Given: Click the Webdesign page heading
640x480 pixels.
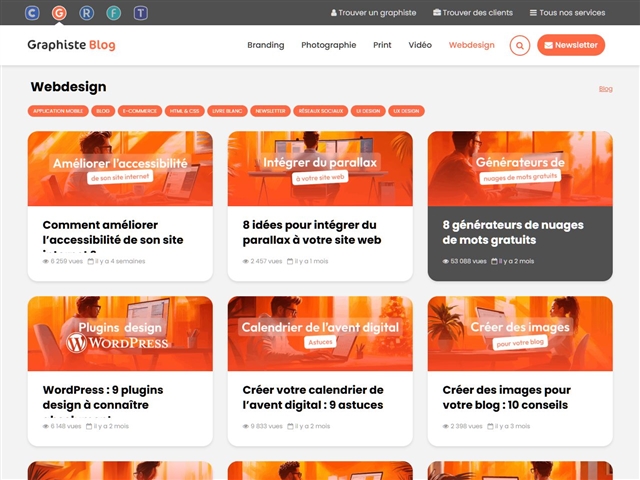Looking at the screenshot, I should click(69, 87).
